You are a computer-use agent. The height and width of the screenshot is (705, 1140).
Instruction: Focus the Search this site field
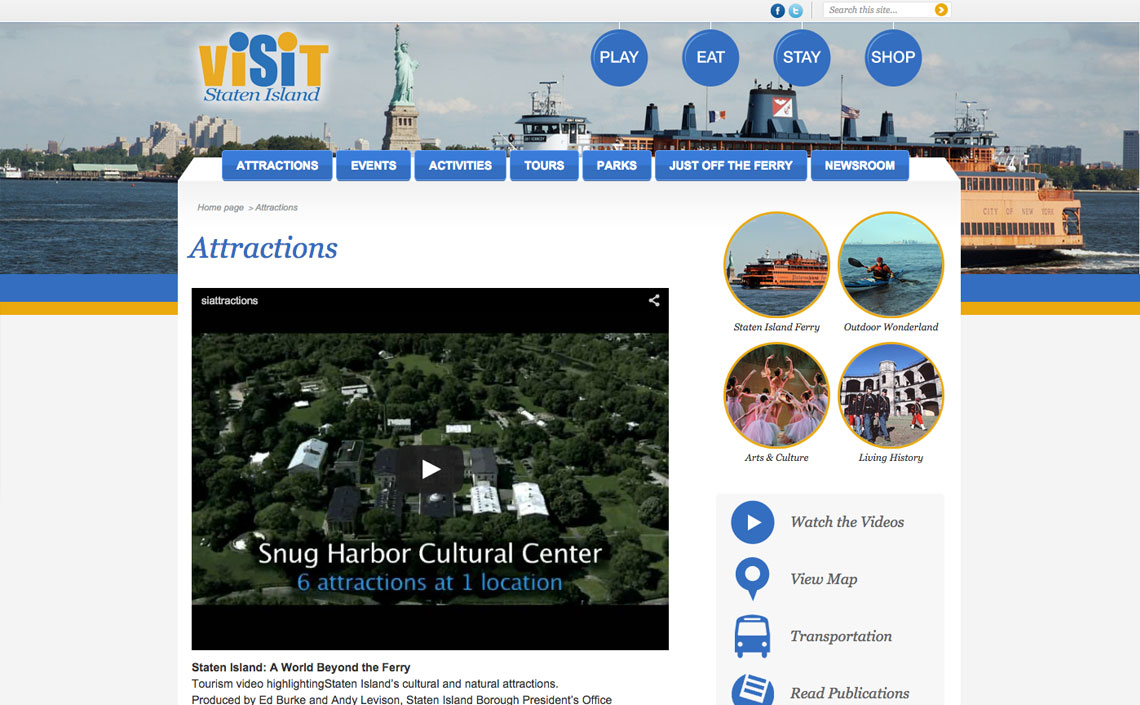(878, 9)
